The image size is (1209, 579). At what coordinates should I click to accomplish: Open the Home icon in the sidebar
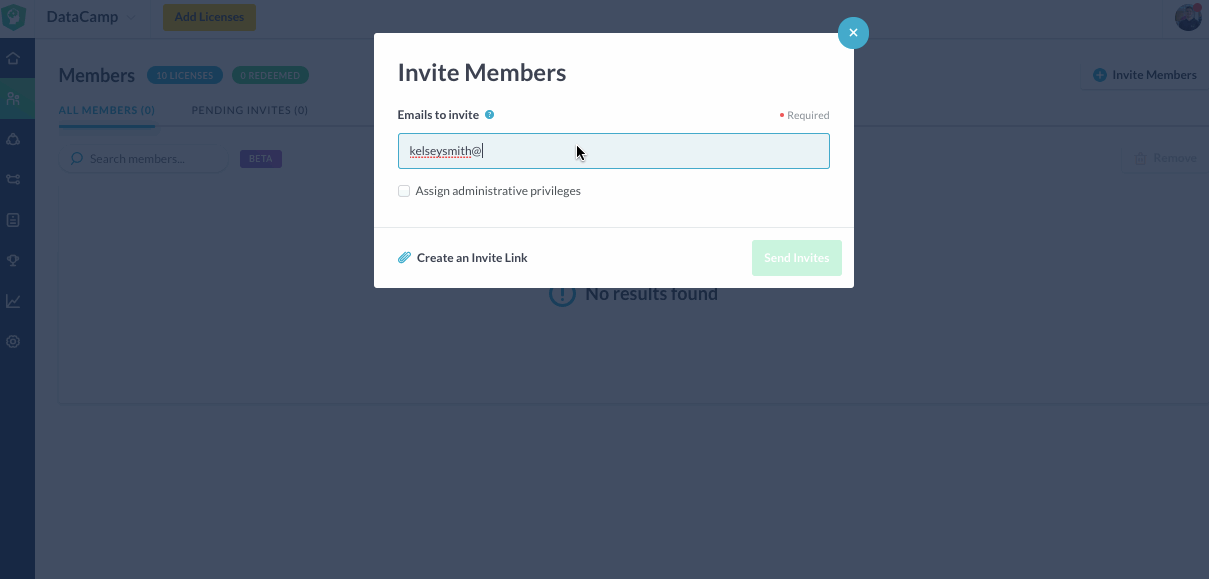click(x=13, y=58)
